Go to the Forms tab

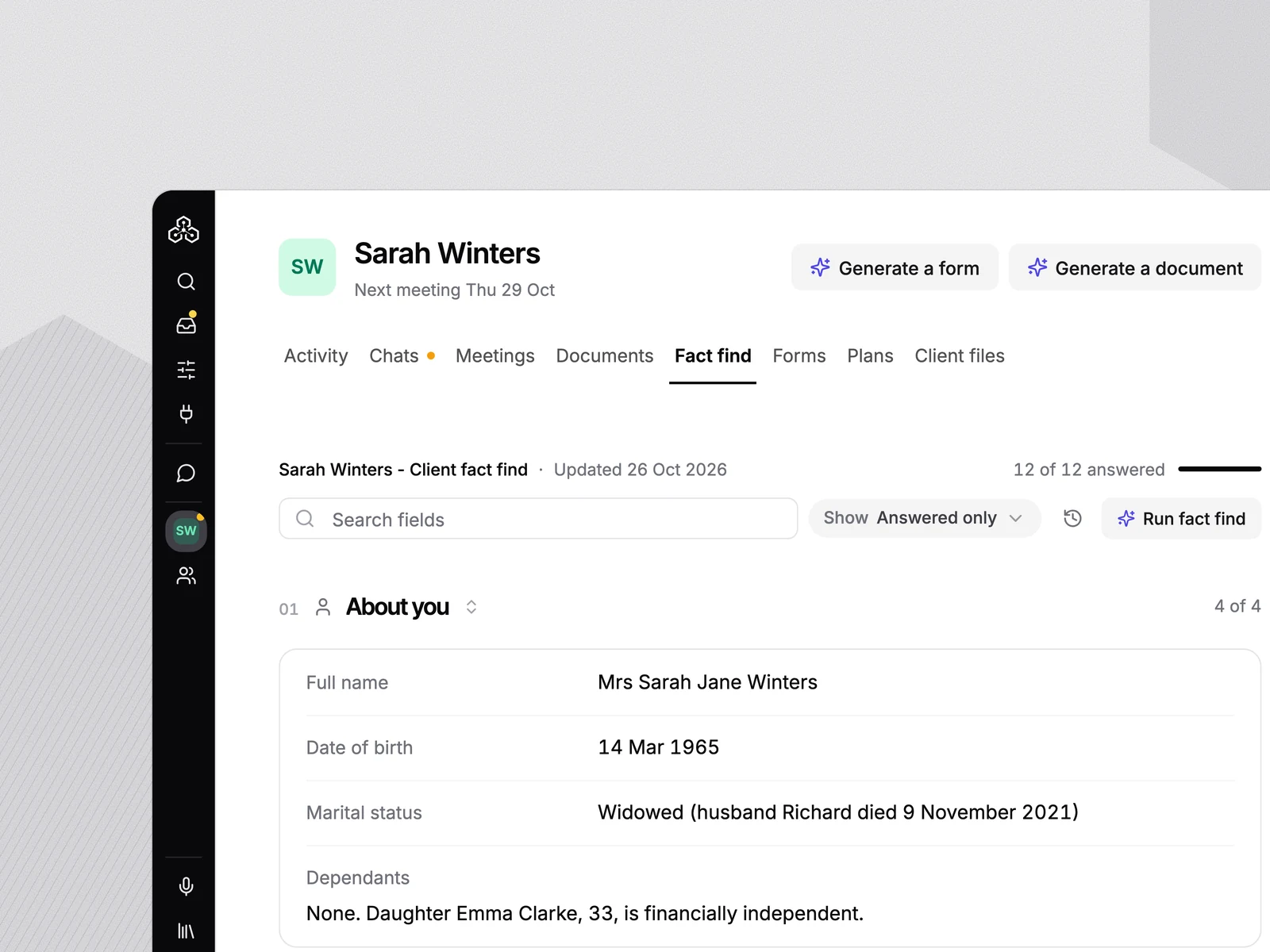click(799, 356)
